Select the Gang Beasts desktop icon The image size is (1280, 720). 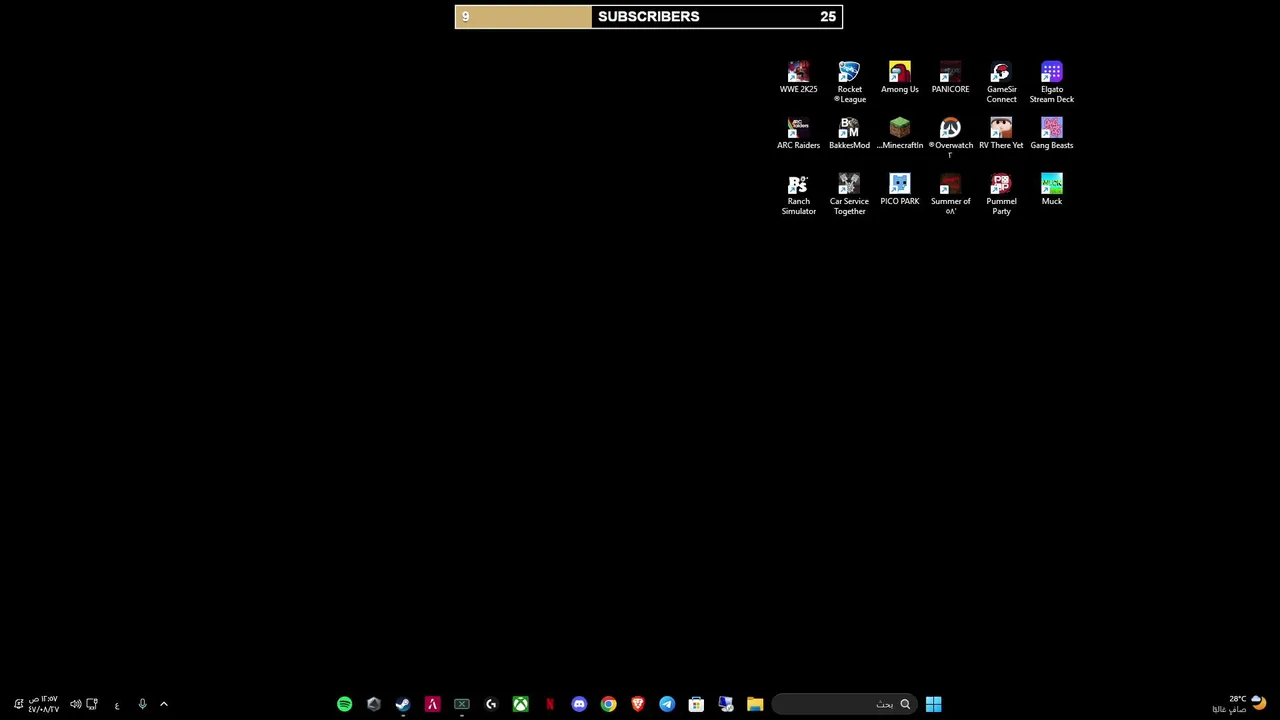pos(1052,134)
